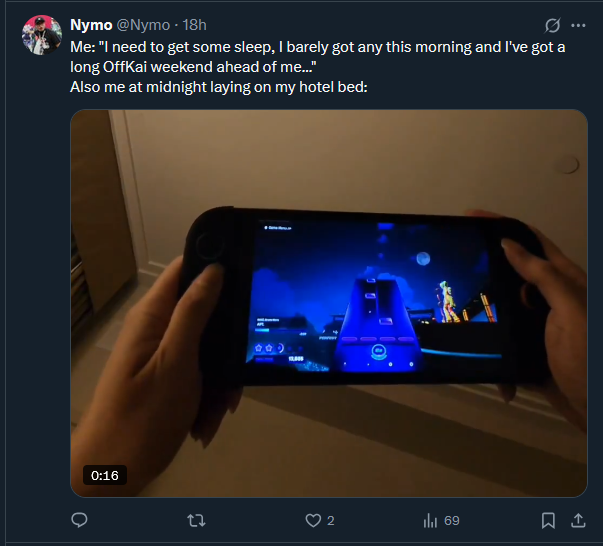603x546 pixels.
Task: Share the tweet via upload arrow icon
Action: (578, 521)
